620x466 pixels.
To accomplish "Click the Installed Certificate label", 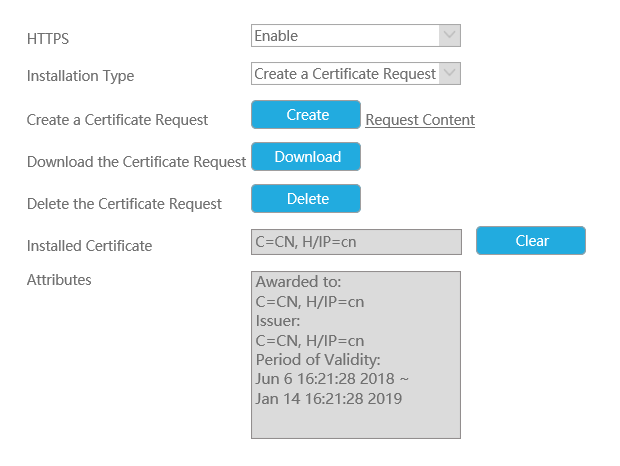I will point(89,246).
